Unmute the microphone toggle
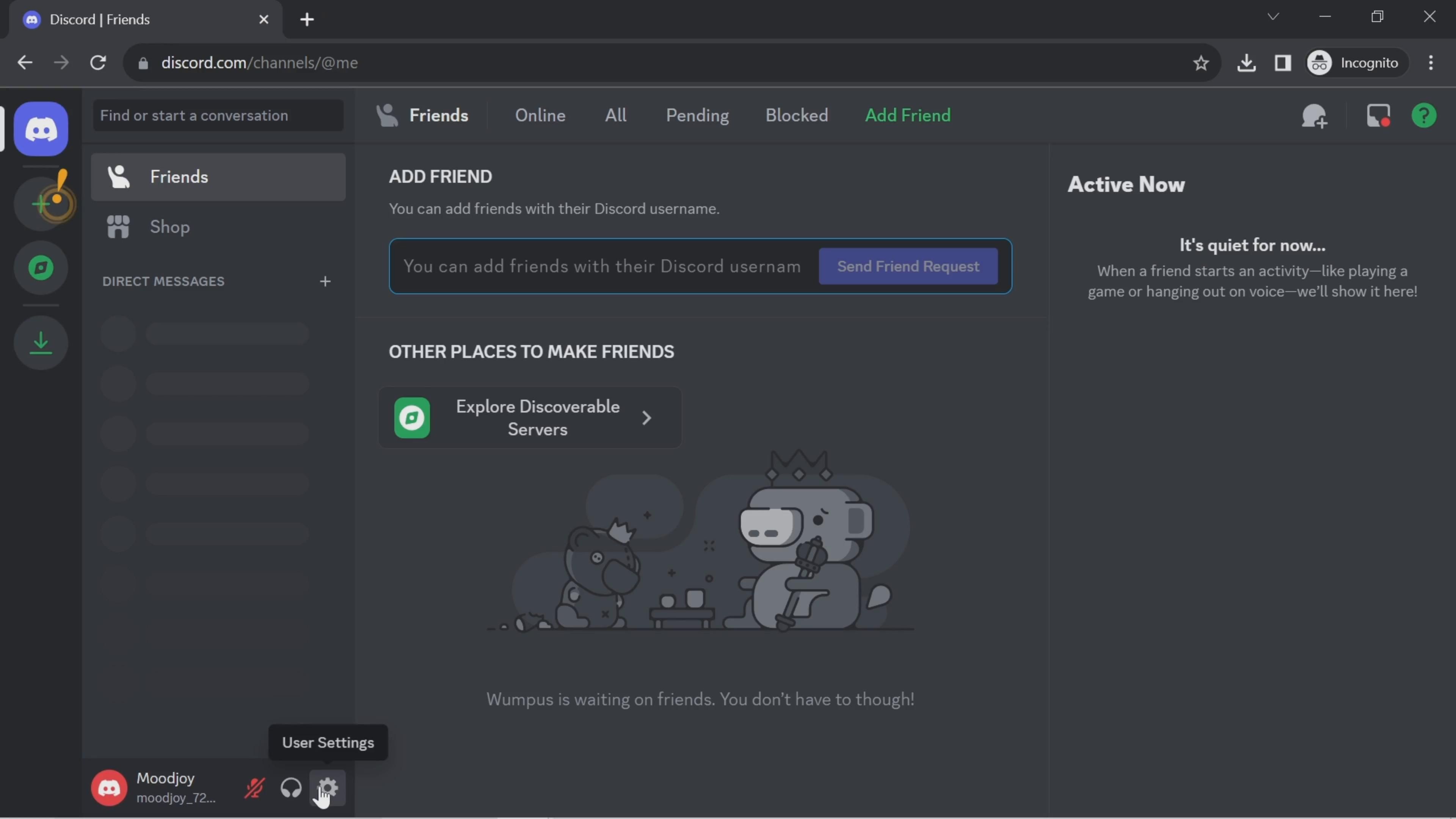Screen dimensions: 1456x819 (x=254, y=788)
